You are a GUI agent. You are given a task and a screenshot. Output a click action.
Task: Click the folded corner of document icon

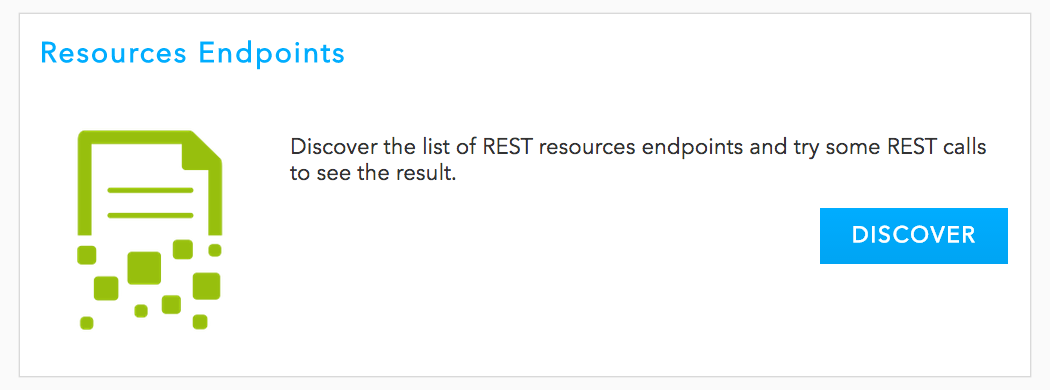(x=202, y=149)
